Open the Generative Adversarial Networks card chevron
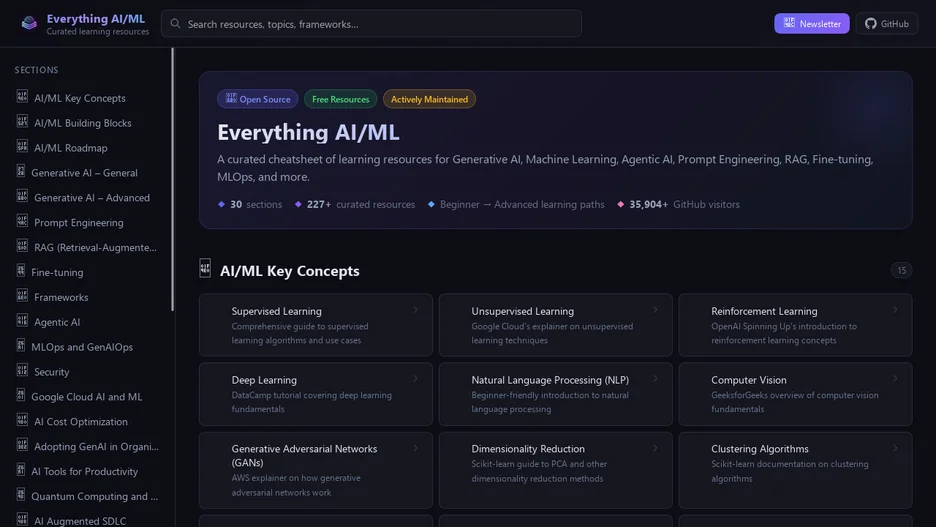 [415, 448]
